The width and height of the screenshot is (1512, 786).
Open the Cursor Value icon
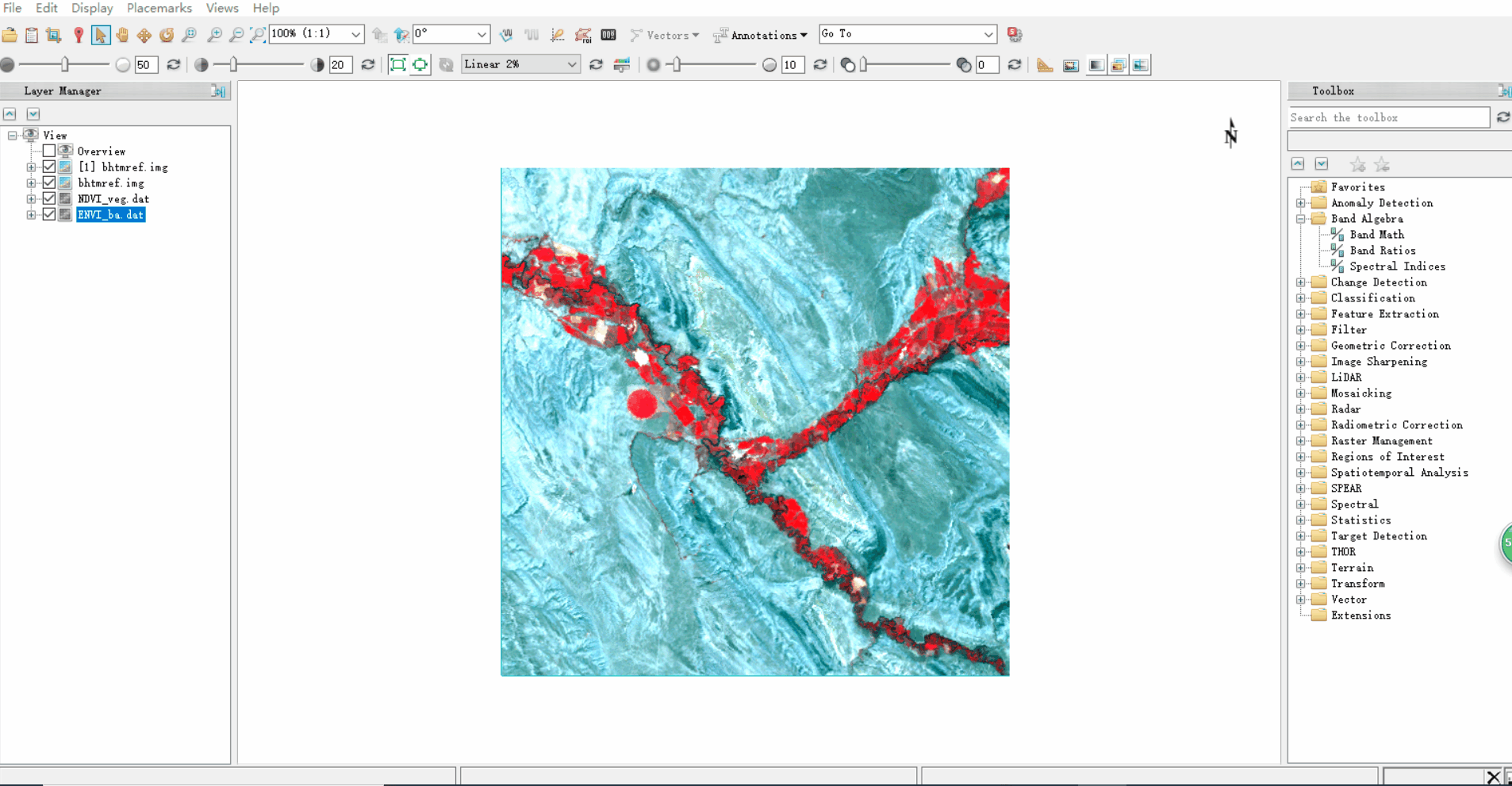pos(608,35)
